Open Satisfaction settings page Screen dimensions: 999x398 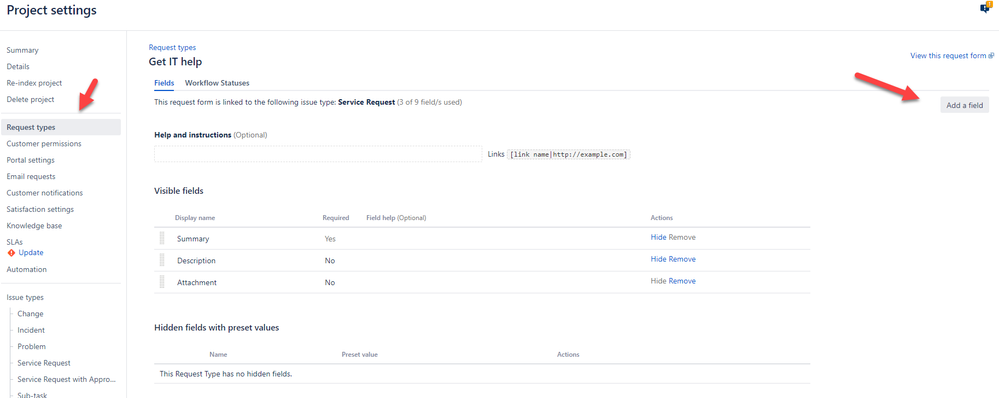pyautogui.click(x=40, y=210)
